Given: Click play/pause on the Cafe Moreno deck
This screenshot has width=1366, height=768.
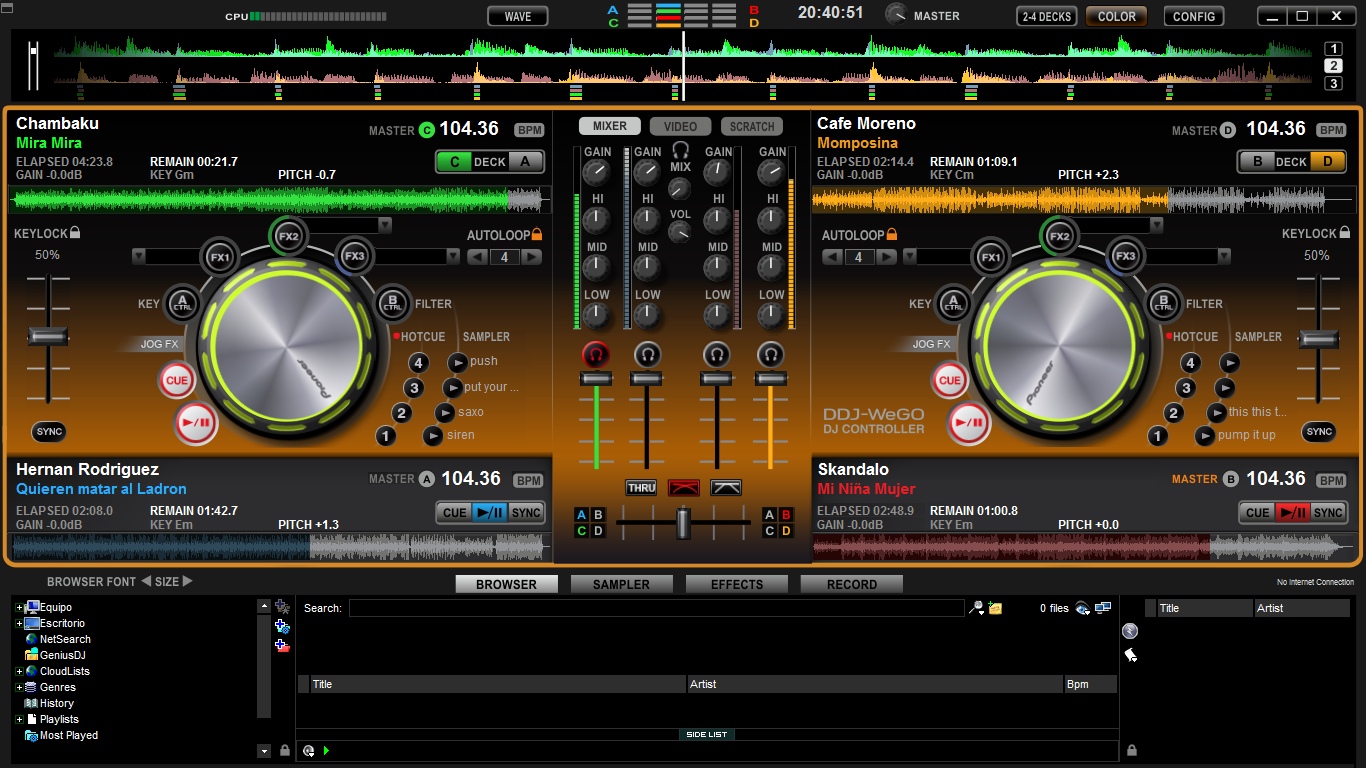Looking at the screenshot, I should pyautogui.click(x=970, y=423).
